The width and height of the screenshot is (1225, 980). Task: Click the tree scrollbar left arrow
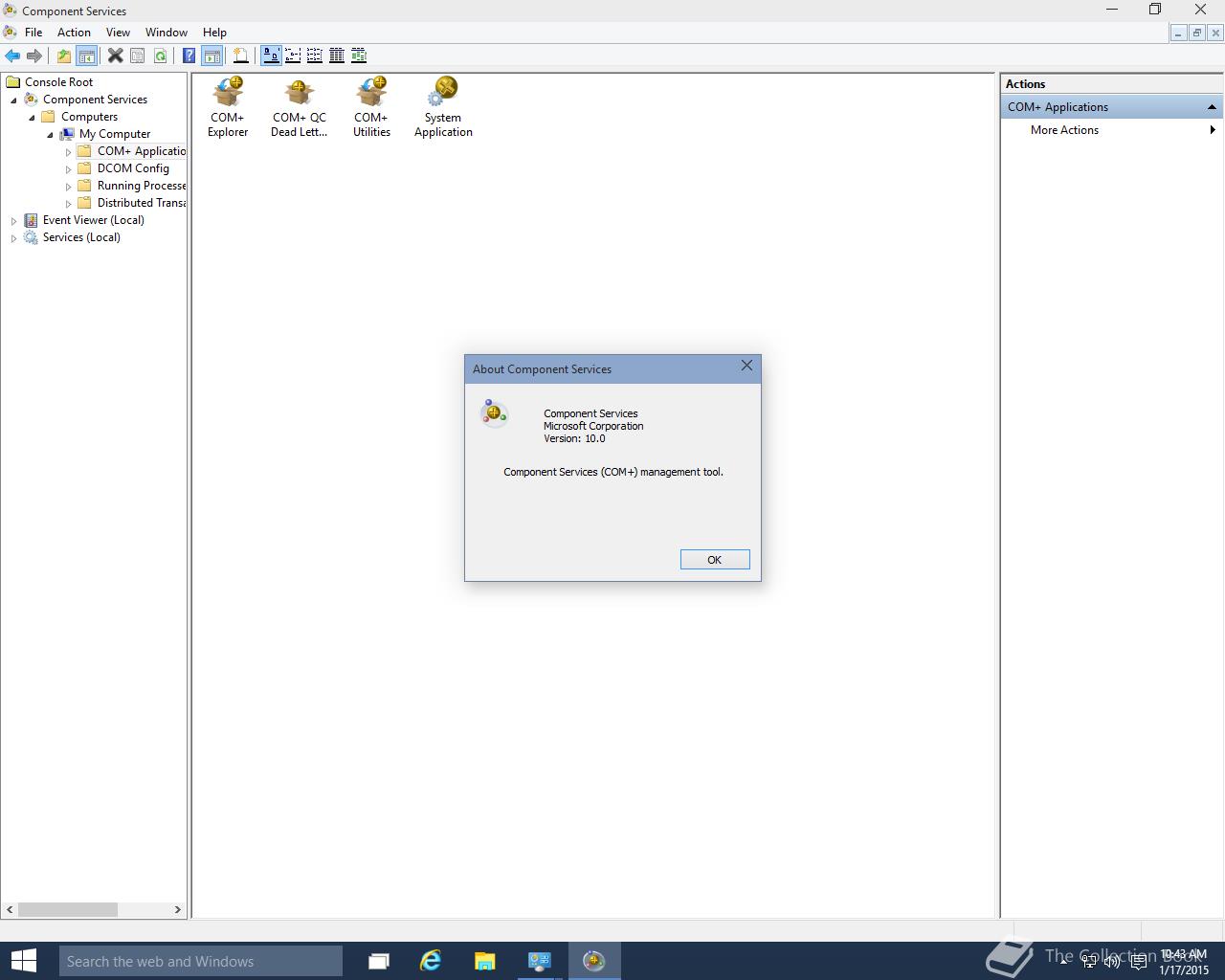click(x=11, y=909)
